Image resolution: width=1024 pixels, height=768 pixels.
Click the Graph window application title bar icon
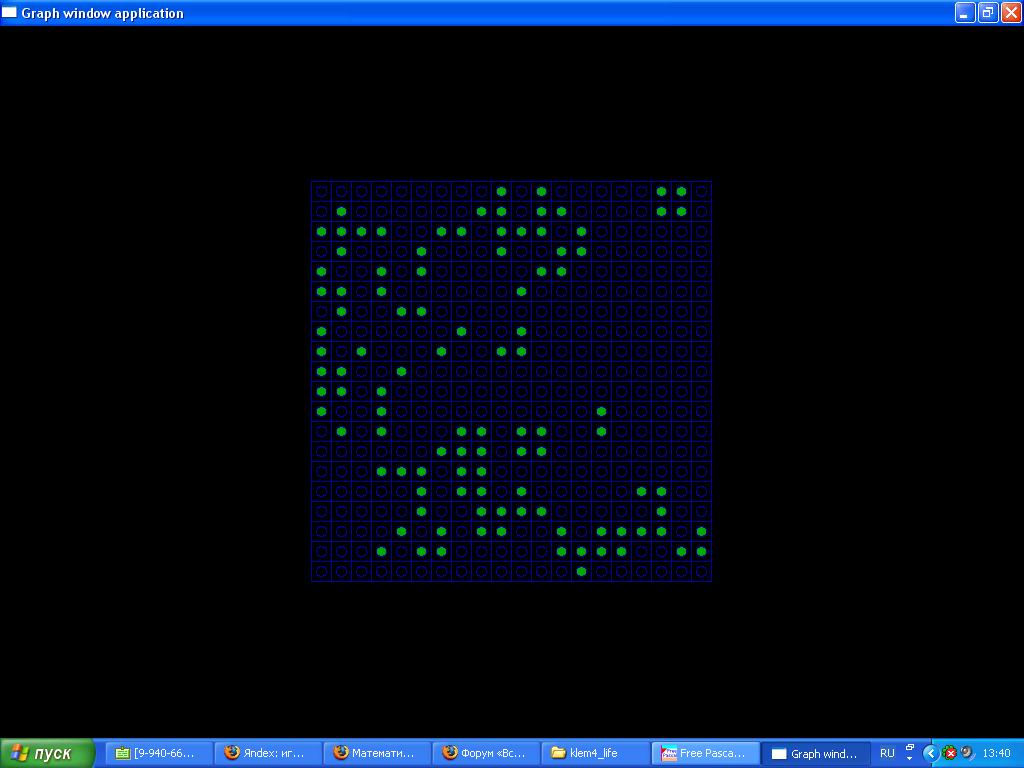pyautogui.click(x=10, y=13)
